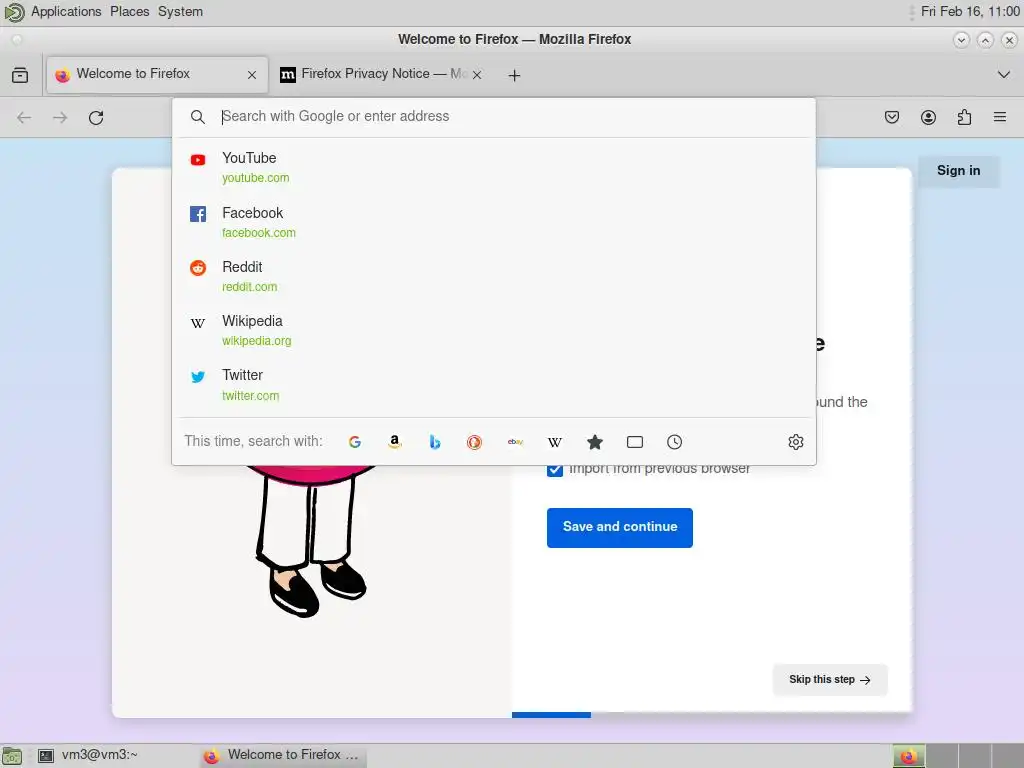Search open tabs with tab icon
Viewport: 1024px width, 768px height.
pos(635,442)
